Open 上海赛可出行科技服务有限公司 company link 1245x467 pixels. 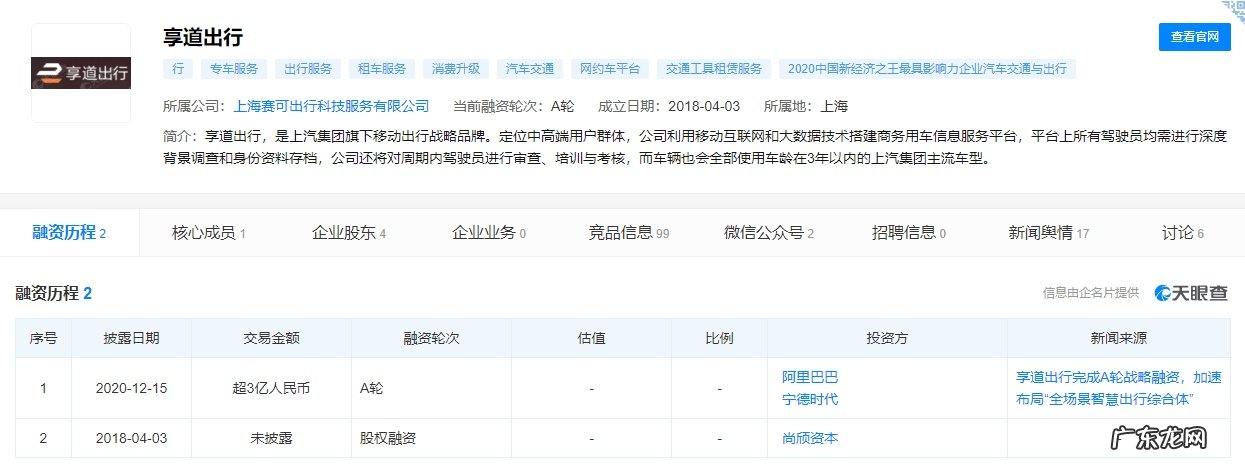click(331, 105)
